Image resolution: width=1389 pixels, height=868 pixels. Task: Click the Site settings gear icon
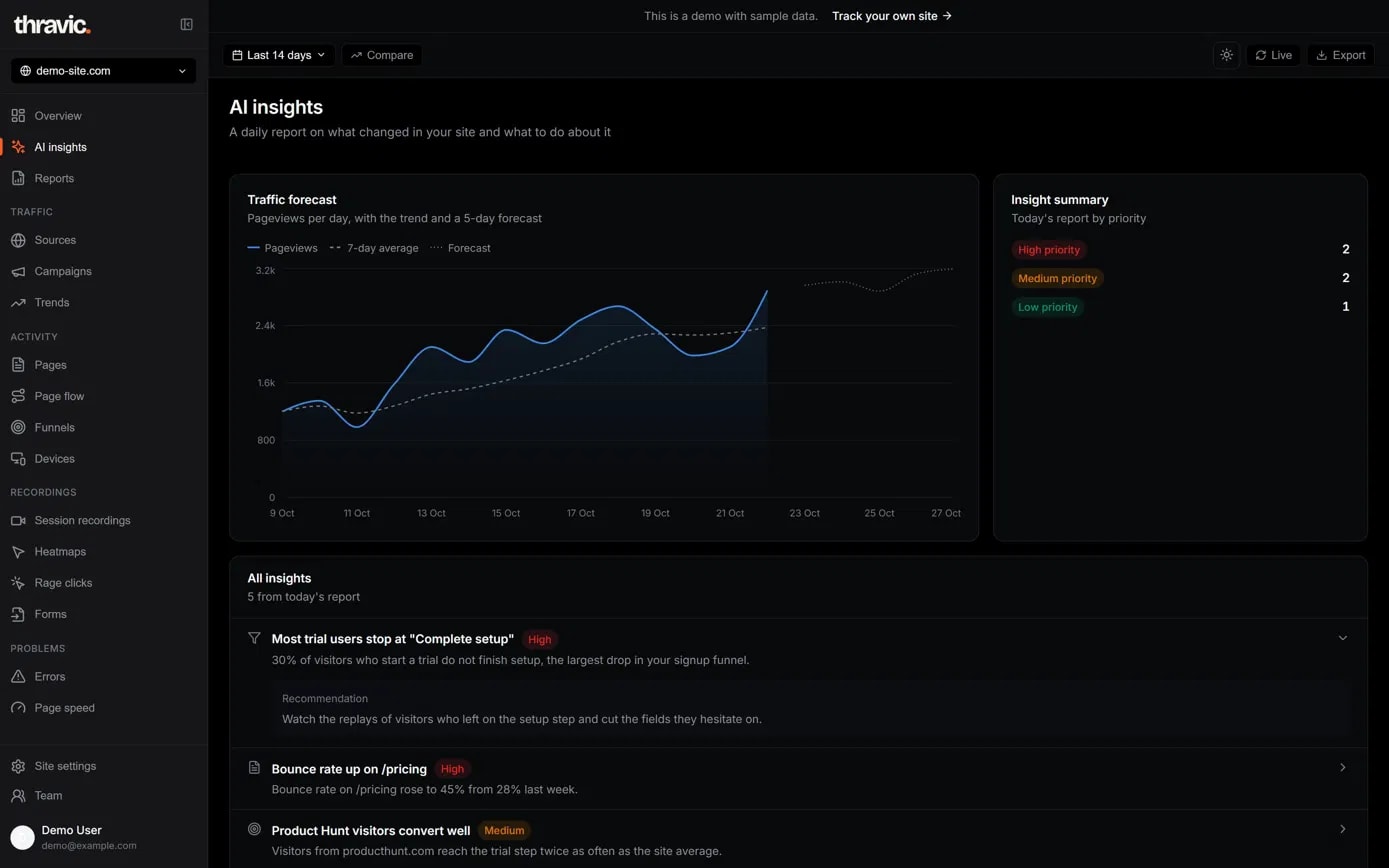point(18,766)
